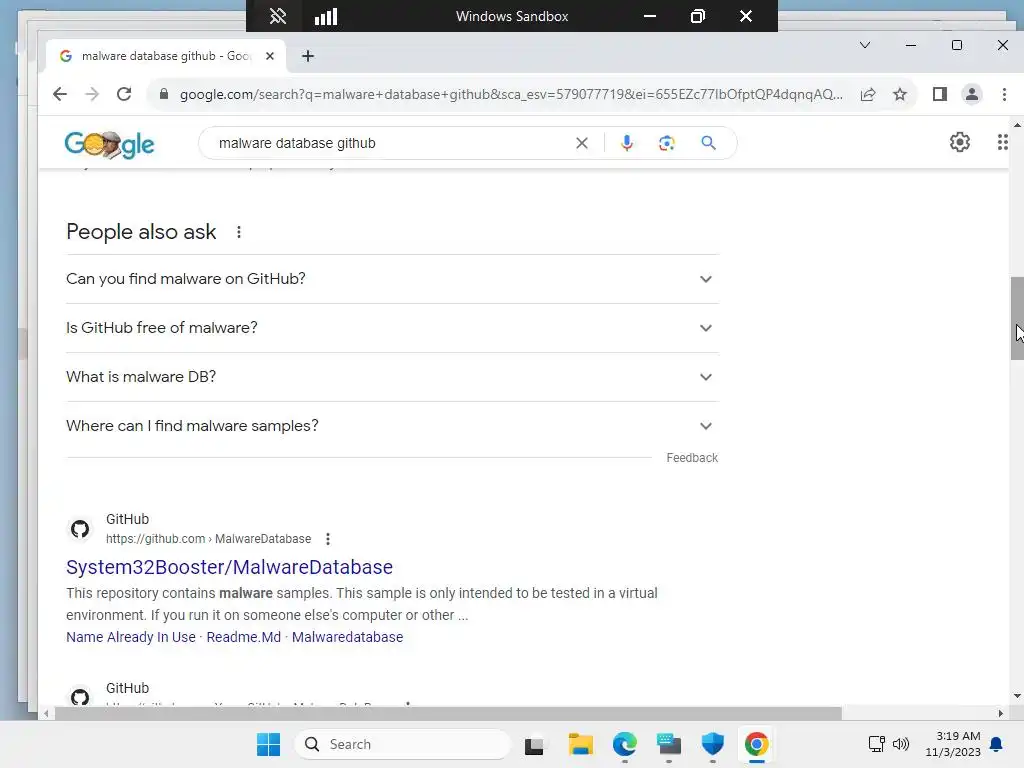Open notifications bell in the tray
This screenshot has width=1024, height=768.
[x=997, y=744]
